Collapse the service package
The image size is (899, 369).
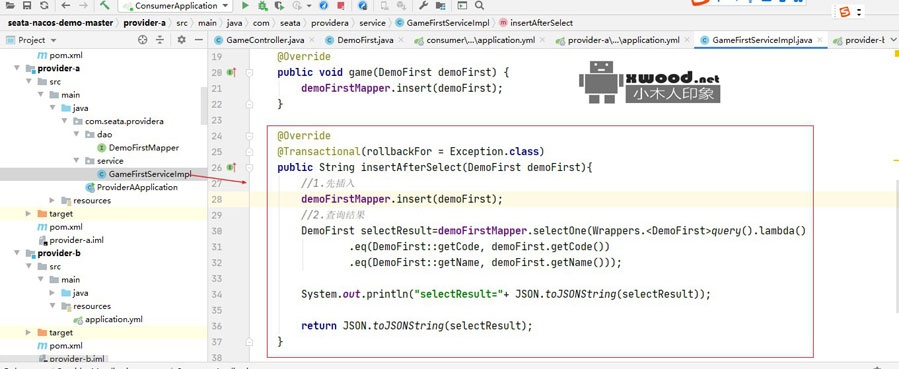pos(76,161)
